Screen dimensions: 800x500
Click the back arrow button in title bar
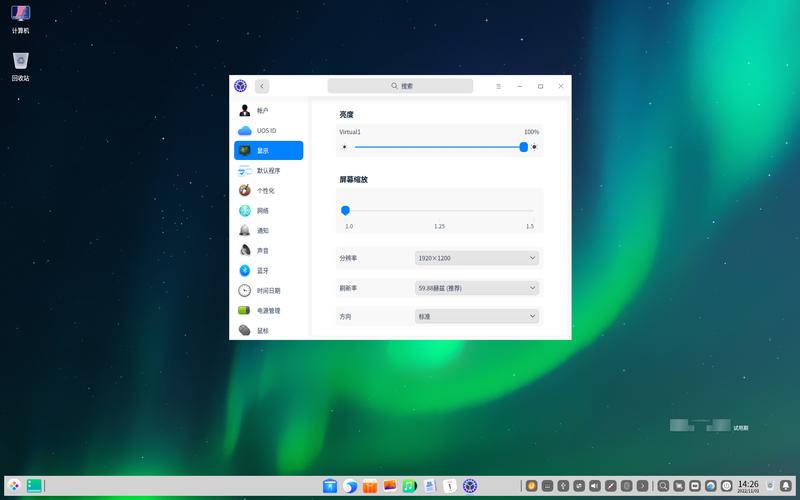(262, 87)
